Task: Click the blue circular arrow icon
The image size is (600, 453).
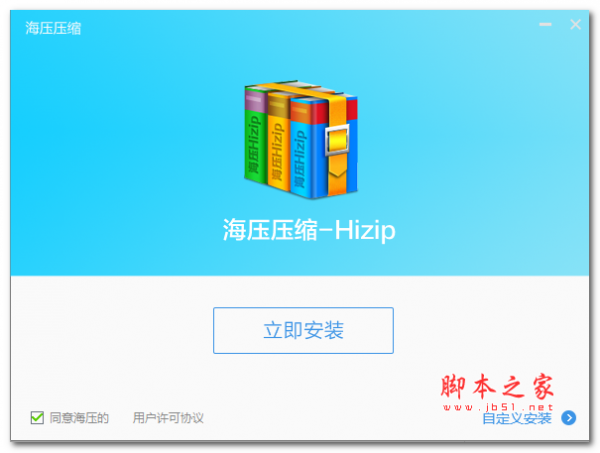Action: 569,418
